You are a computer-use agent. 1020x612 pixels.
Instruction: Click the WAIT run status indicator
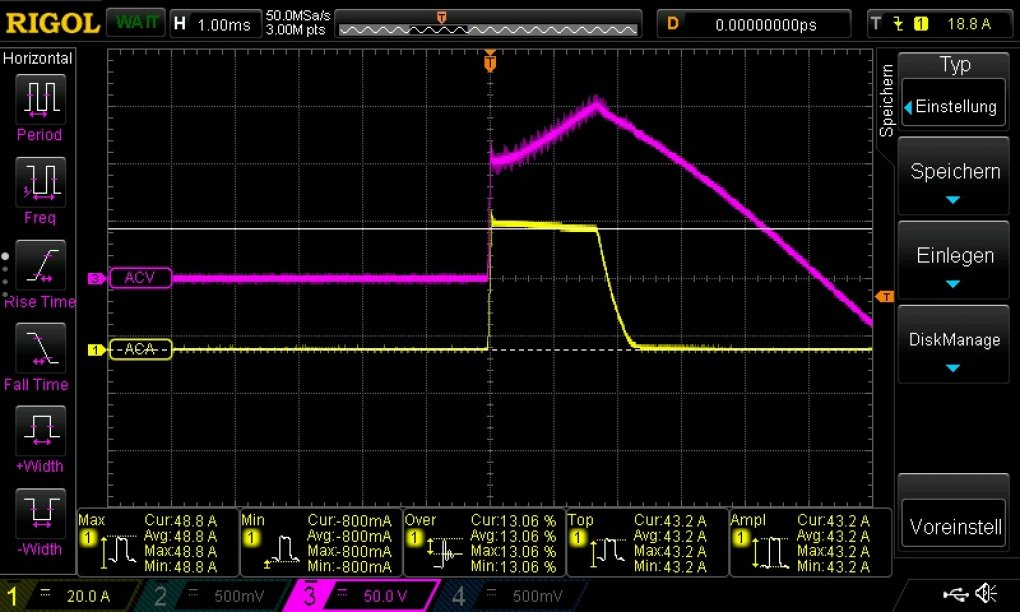click(x=136, y=23)
